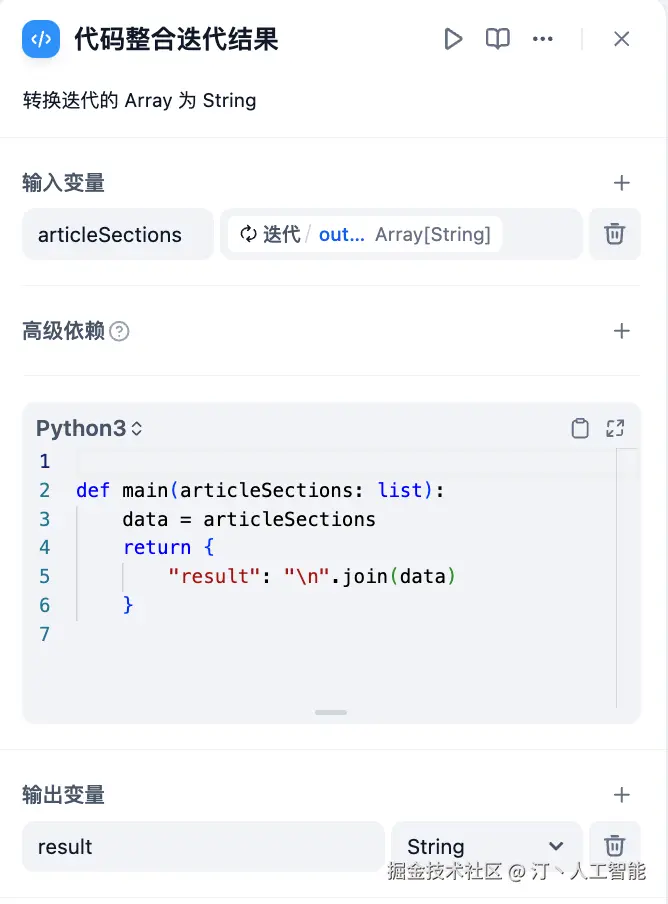
Task: Add a new output variable
Action: [621, 795]
